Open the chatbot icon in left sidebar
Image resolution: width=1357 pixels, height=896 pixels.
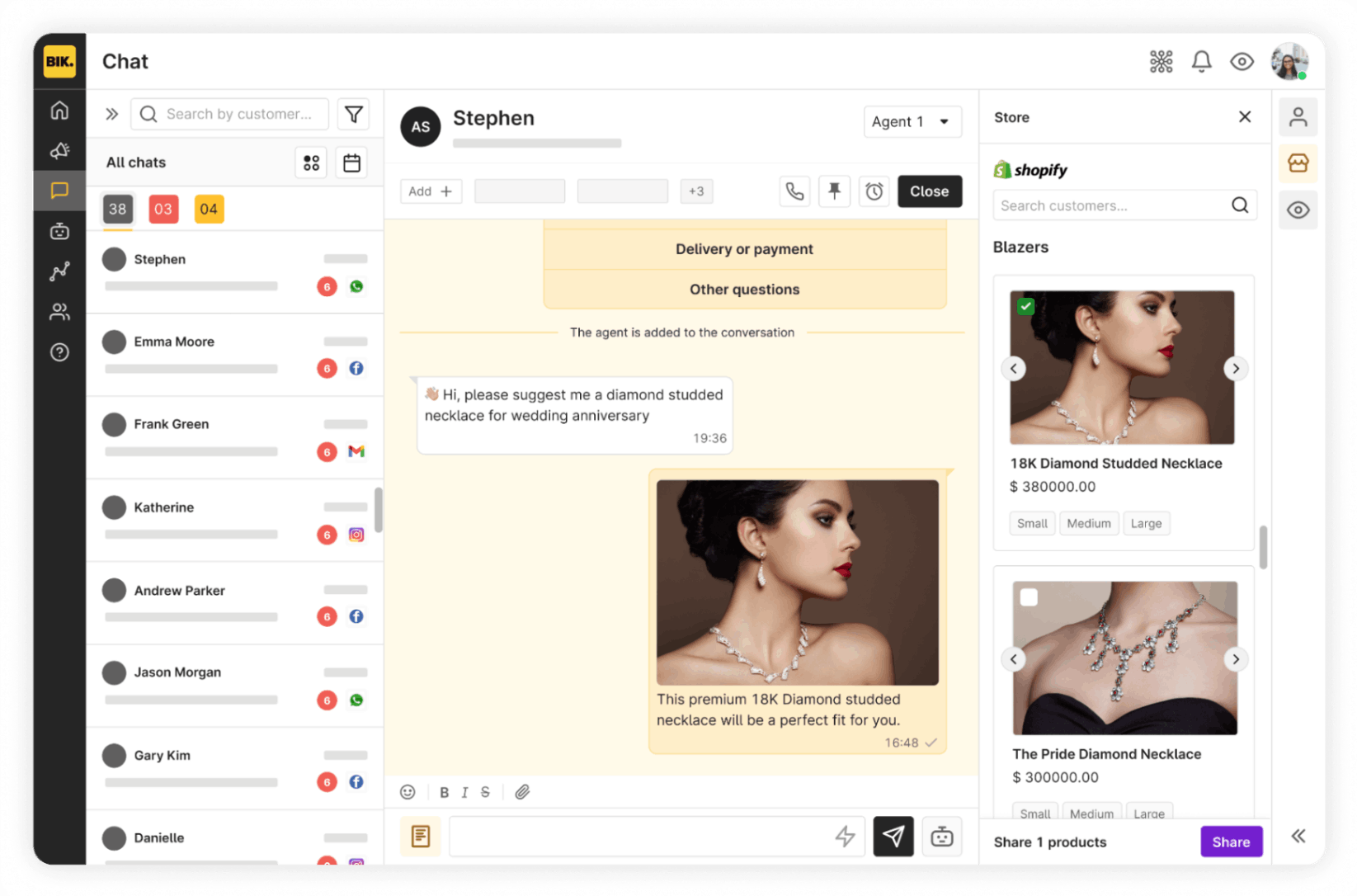[59, 231]
